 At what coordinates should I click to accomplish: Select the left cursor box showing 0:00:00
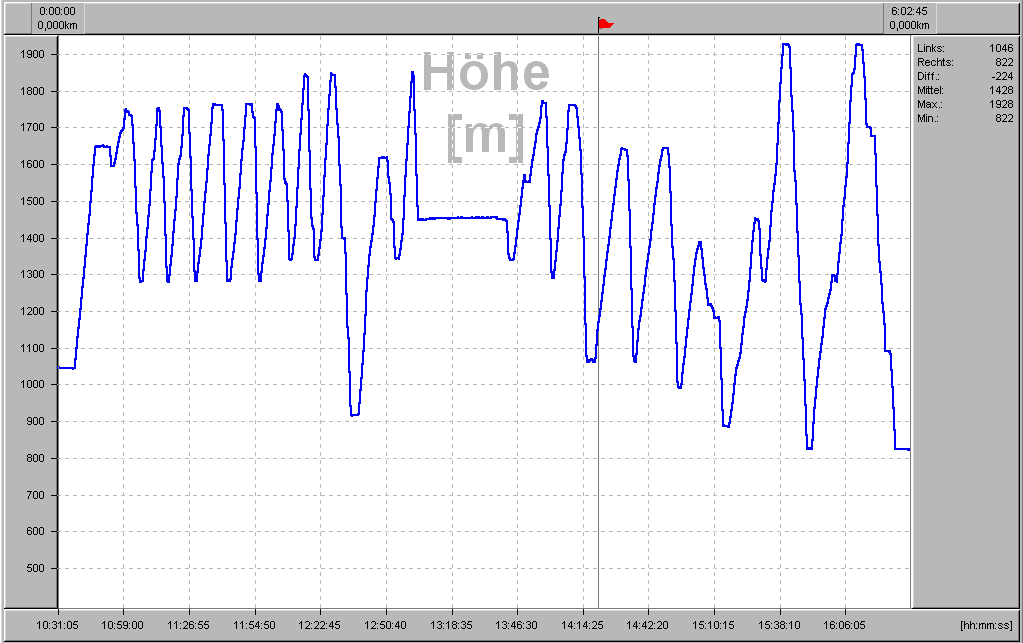[x=59, y=18]
